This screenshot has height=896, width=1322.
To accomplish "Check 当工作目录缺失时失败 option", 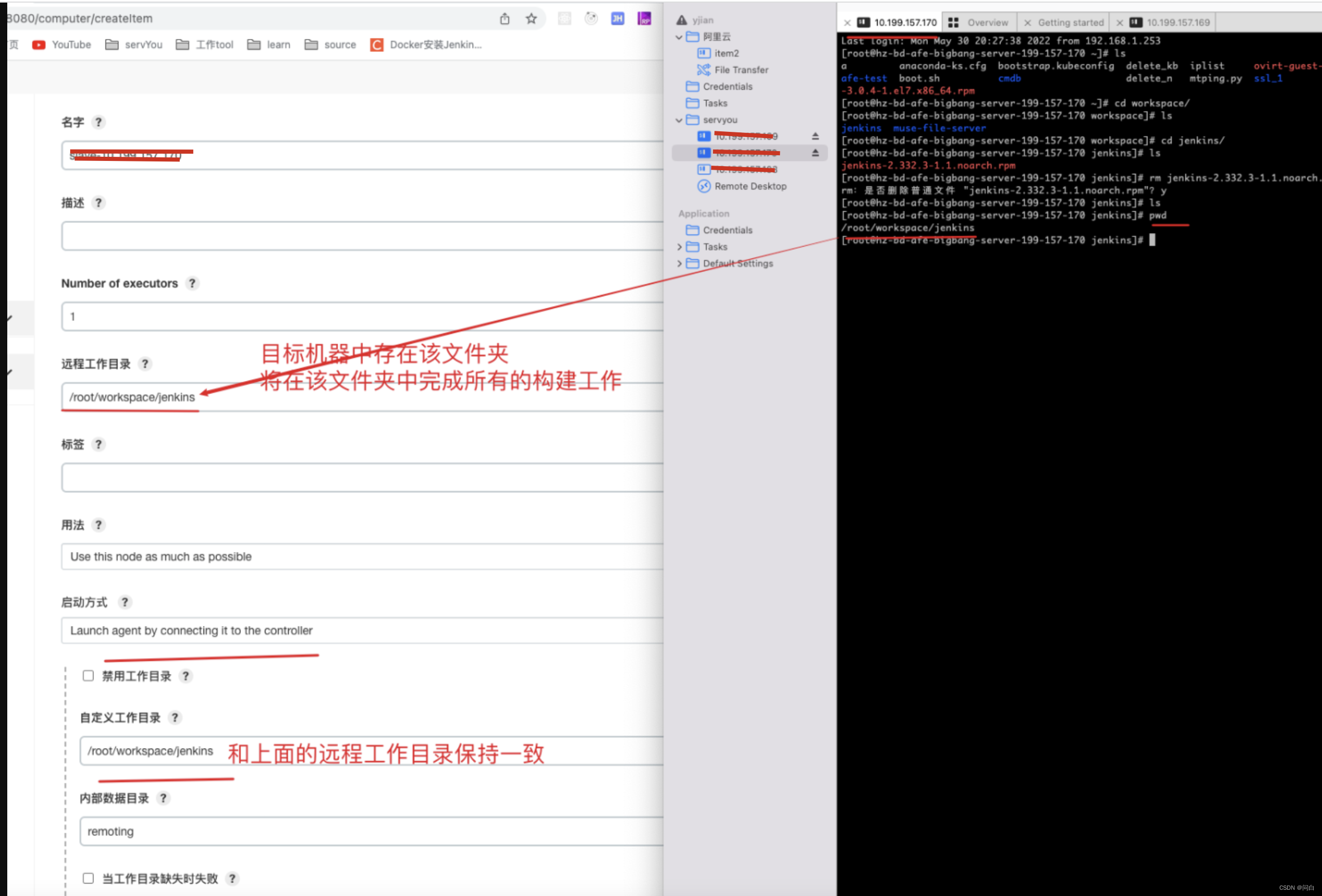I will coord(88,878).
